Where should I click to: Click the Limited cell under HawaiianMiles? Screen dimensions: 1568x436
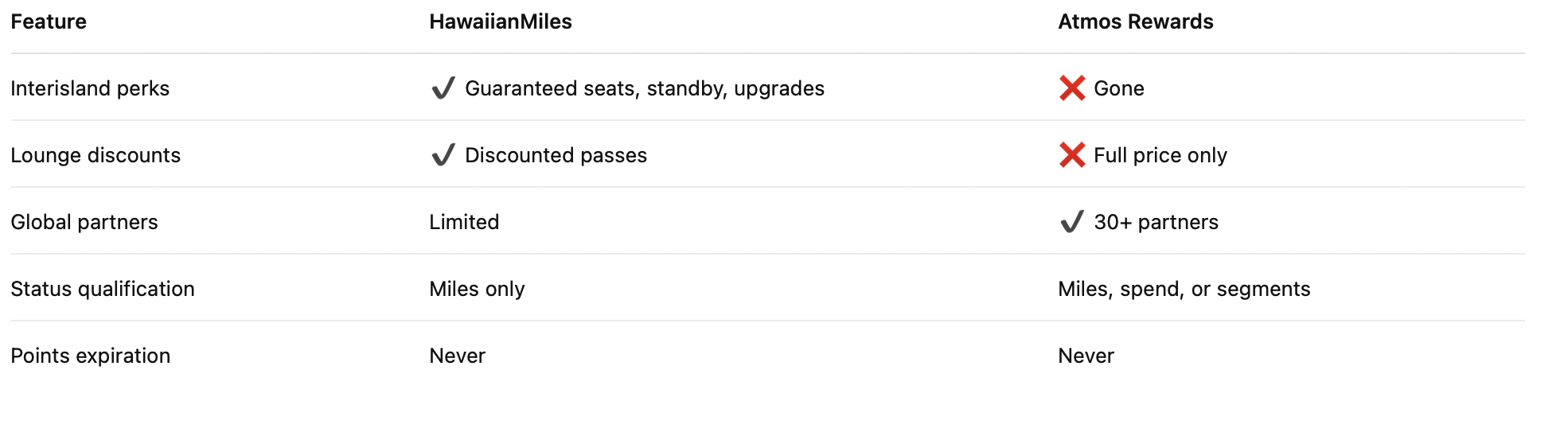click(x=464, y=222)
